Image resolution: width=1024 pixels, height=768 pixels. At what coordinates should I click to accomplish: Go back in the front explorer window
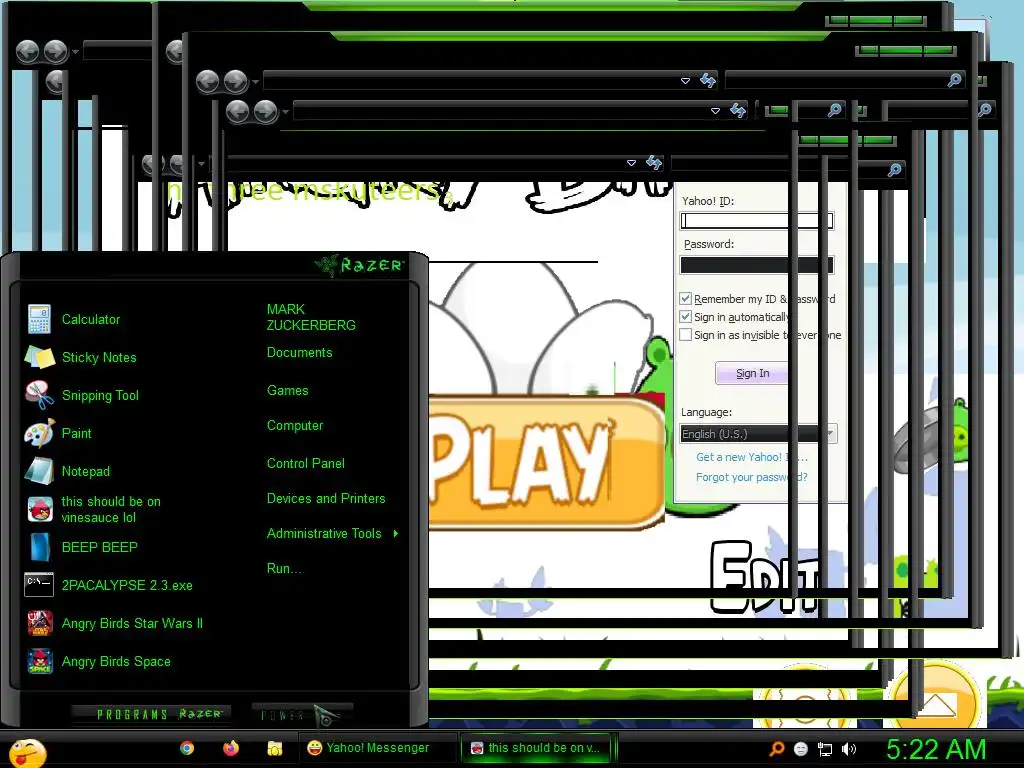(x=208, y=82)
